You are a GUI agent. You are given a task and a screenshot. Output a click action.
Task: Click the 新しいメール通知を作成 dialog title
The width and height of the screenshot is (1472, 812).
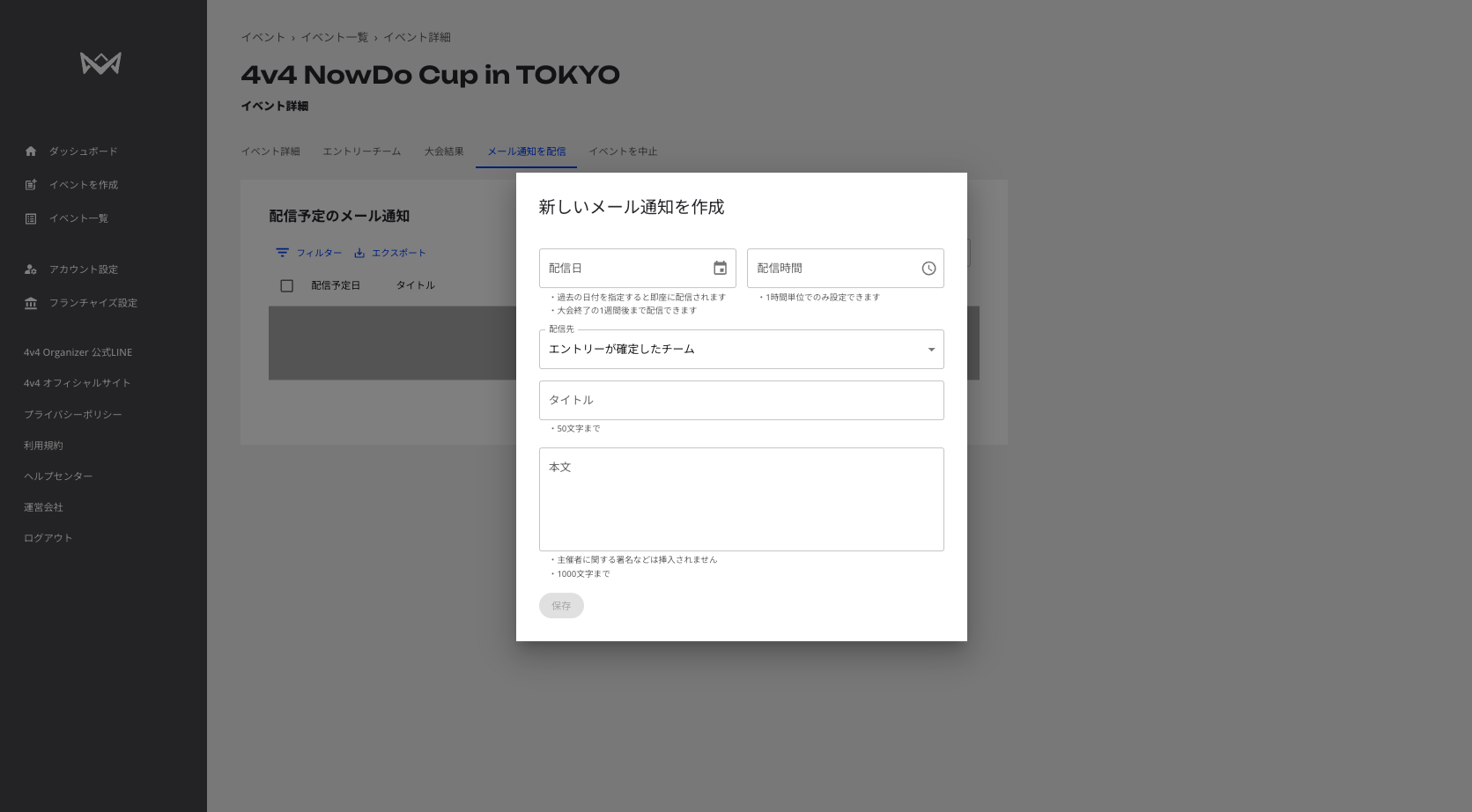tap(632, 207)
